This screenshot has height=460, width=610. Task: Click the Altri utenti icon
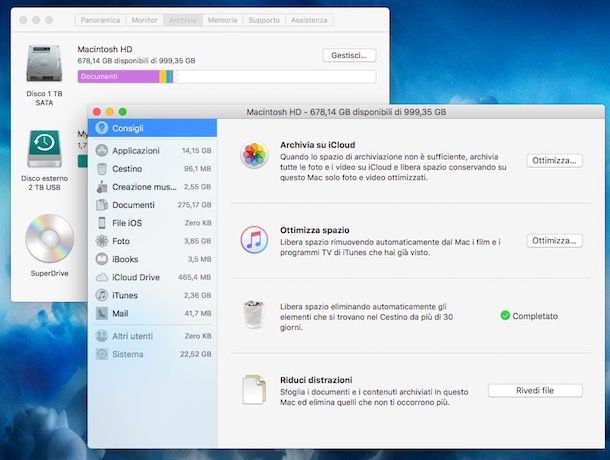pos(102,336)
